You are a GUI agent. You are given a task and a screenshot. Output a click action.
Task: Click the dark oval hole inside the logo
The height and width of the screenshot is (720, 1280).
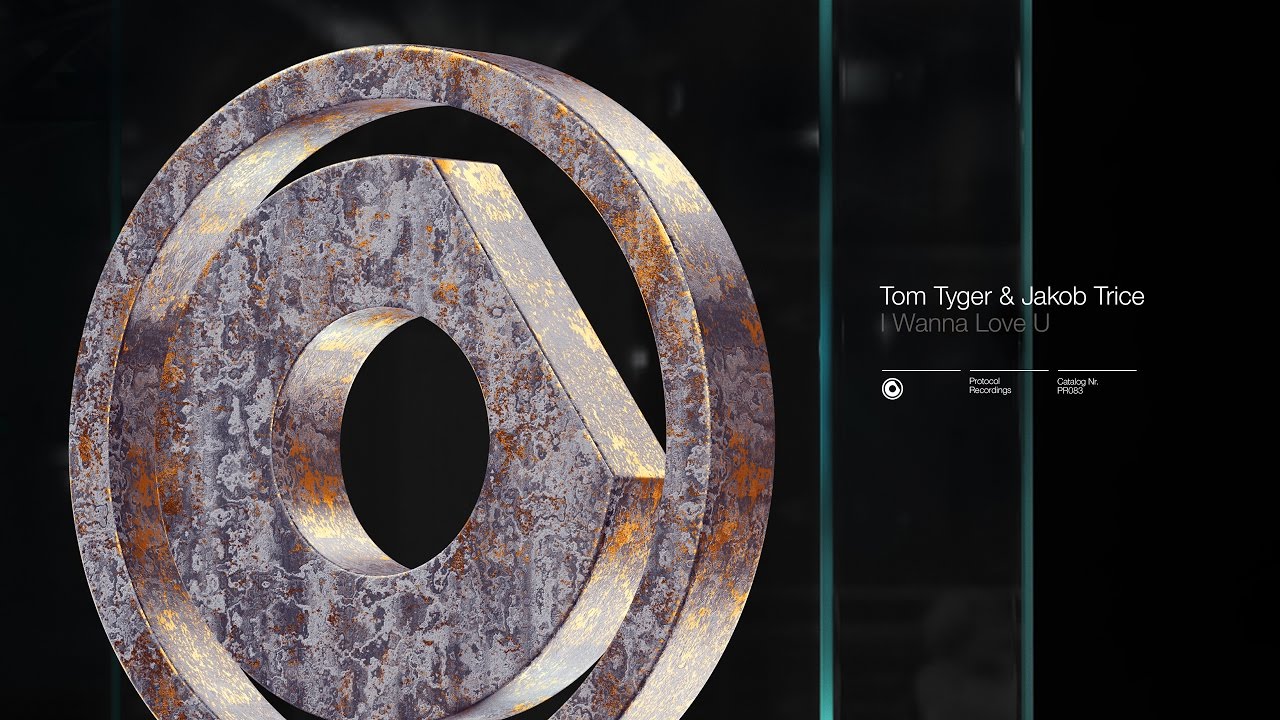(x=414, y=441)
